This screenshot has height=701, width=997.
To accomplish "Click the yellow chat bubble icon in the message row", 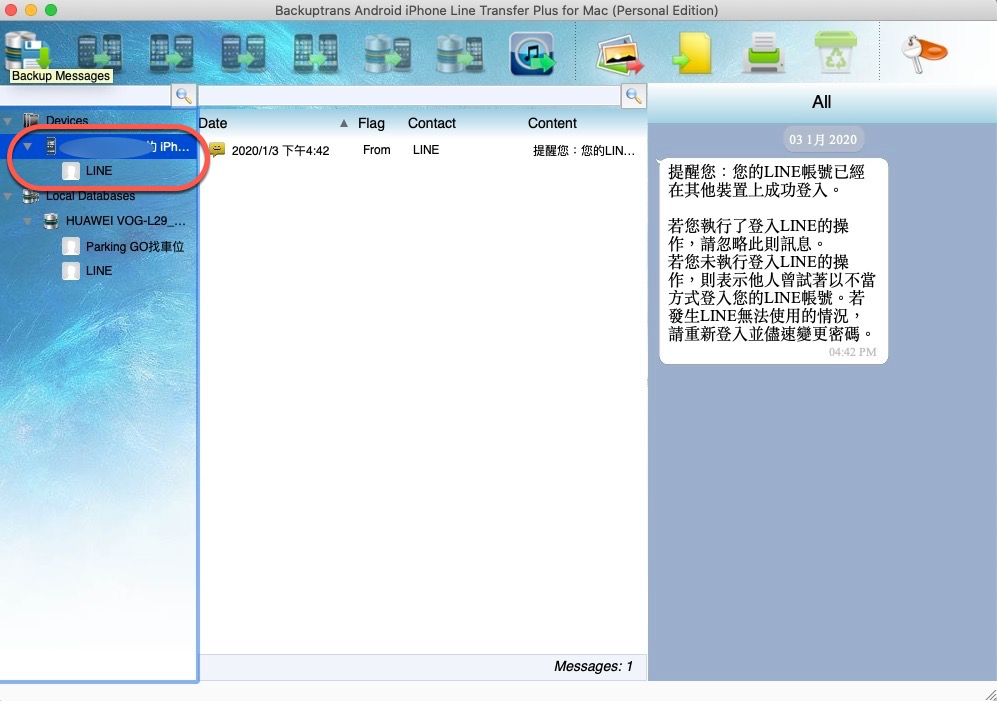I will coord(217,149).
